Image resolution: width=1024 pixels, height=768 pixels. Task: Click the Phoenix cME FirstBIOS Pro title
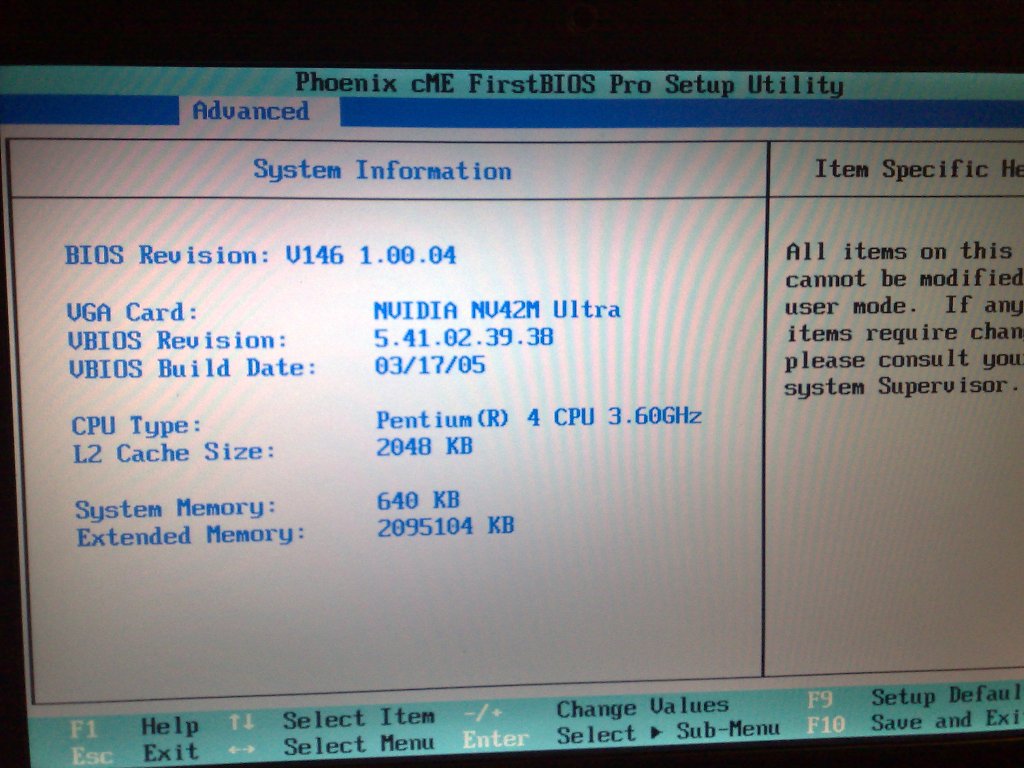point(569,84)
